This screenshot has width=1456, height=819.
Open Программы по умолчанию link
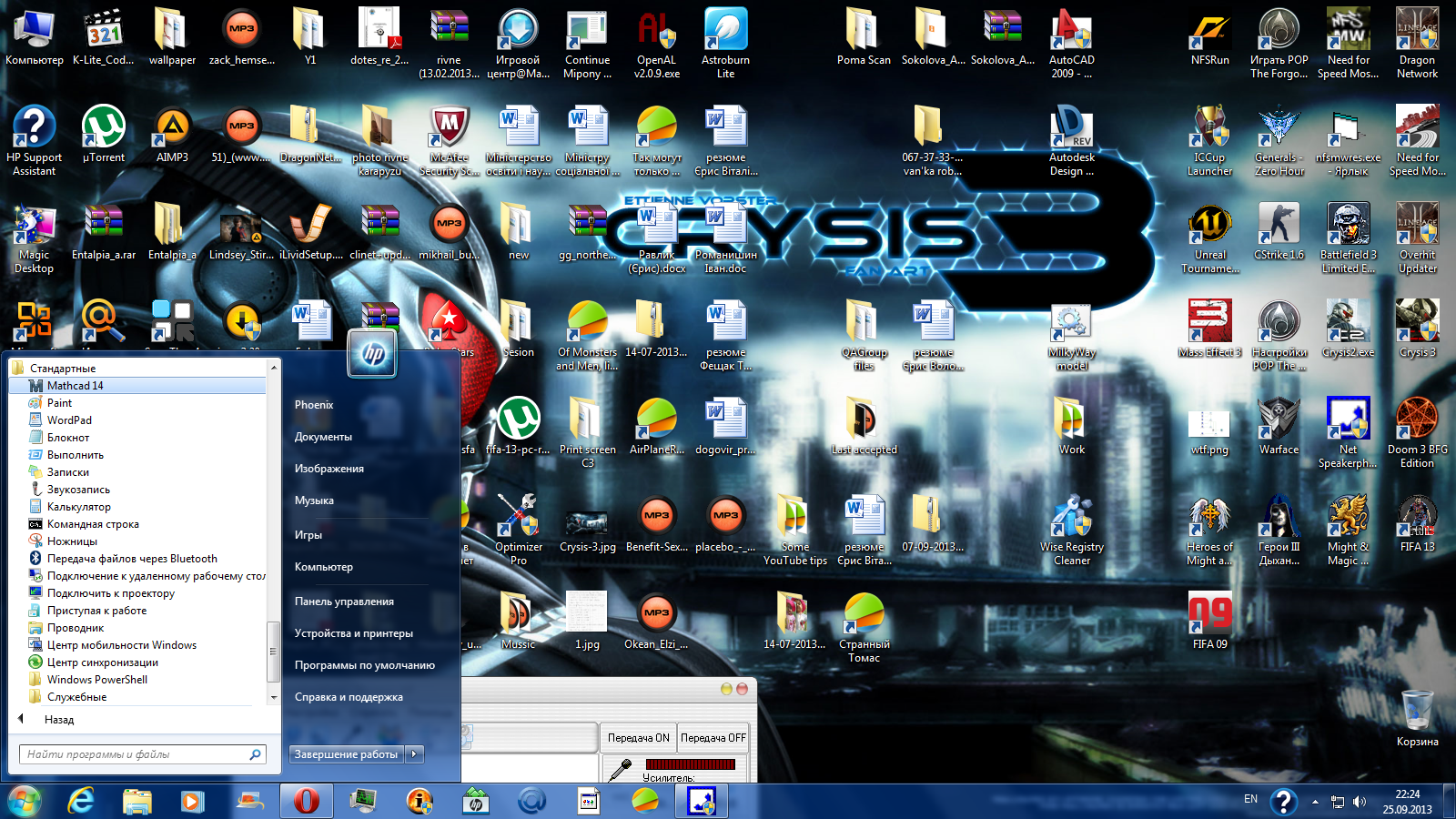[x=364, y=665]
